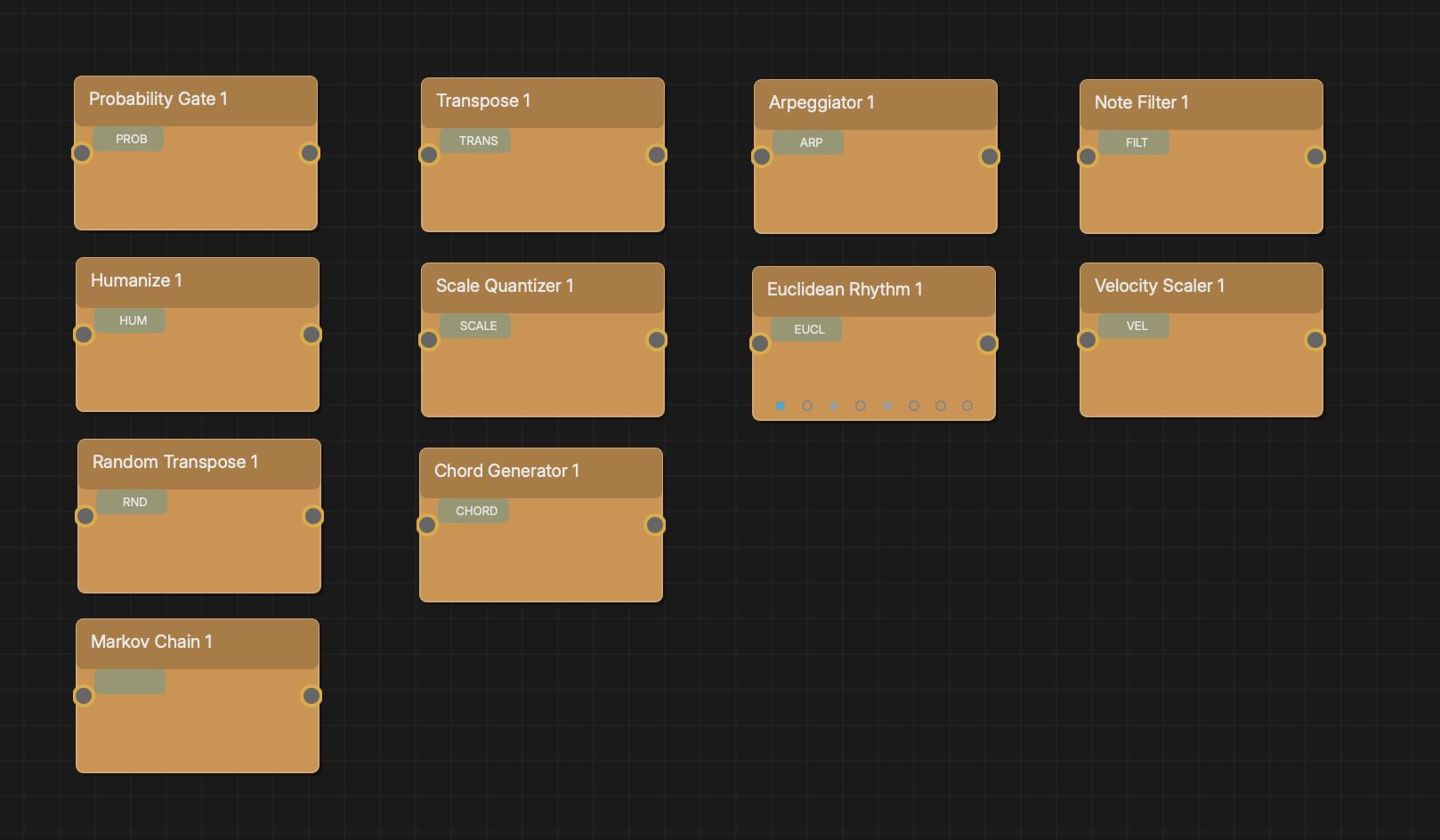Click the input port of Euclidean Rhythm 1
This screenshot has height=840, width=1440.
coord(760,343)
